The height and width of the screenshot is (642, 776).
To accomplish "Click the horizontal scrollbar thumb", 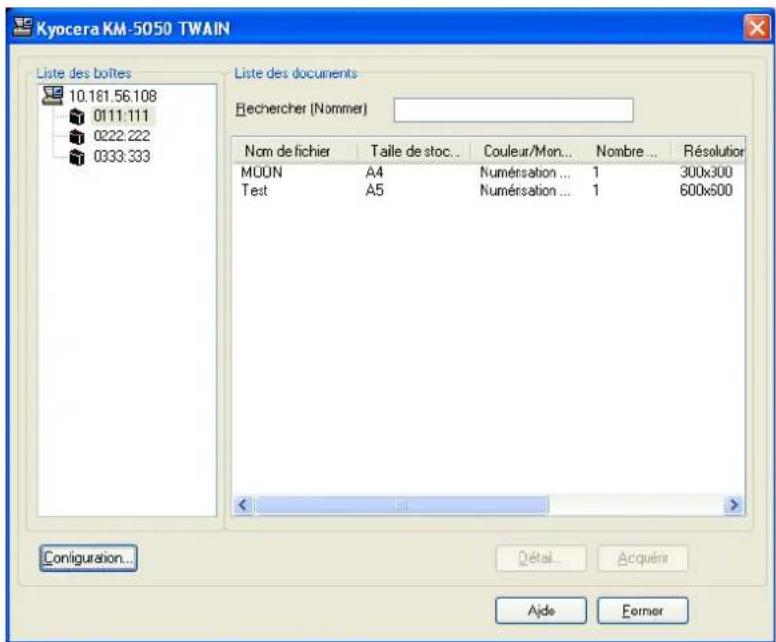I will 401,505.
